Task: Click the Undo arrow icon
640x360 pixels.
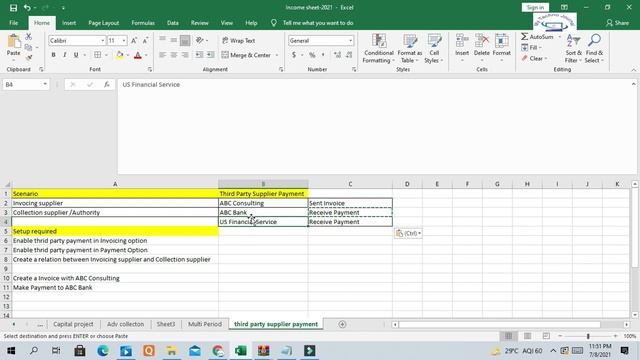Action: click(27, 7)
